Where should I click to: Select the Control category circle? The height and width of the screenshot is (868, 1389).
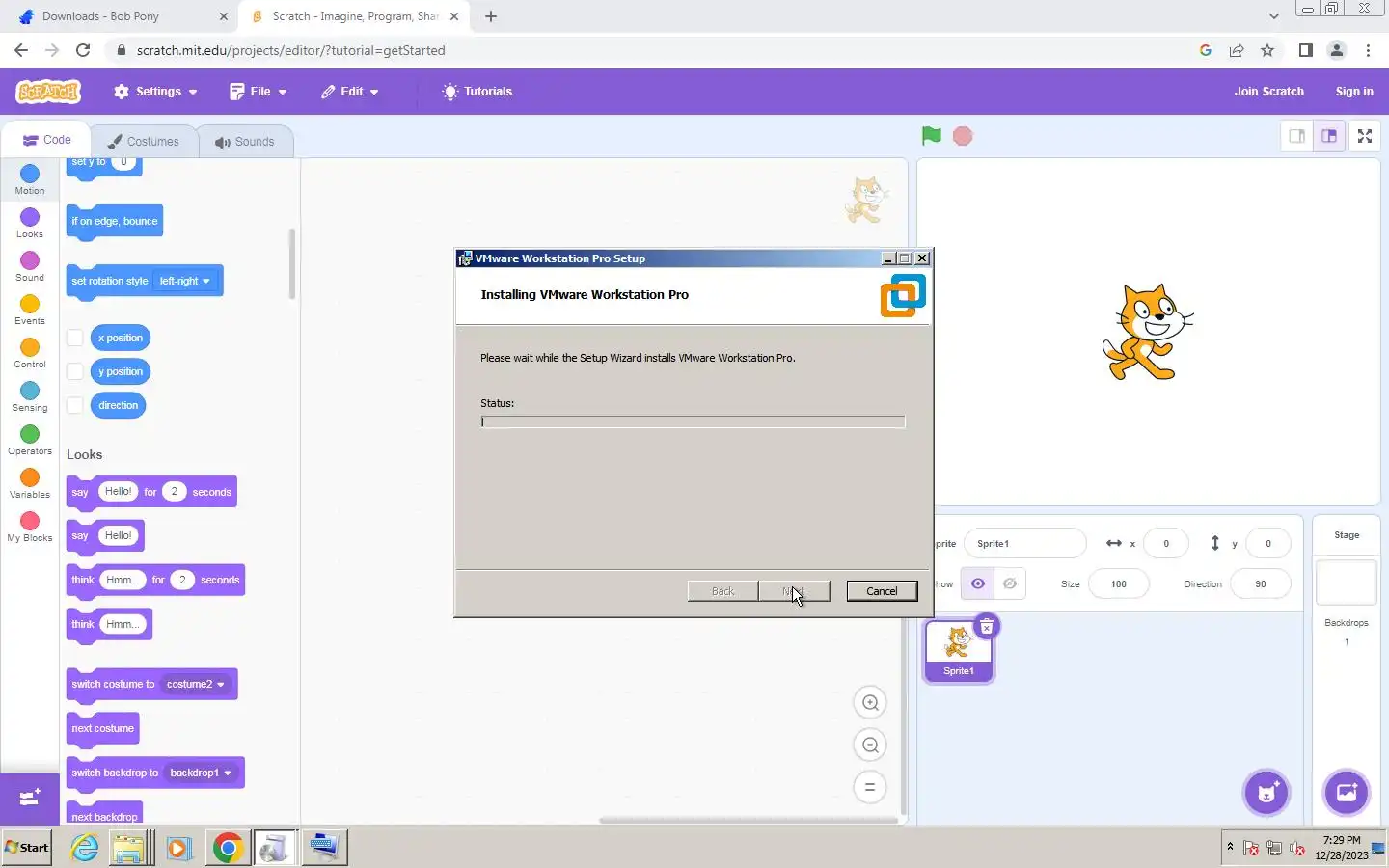pyautogui.click(x=30, y=347)
